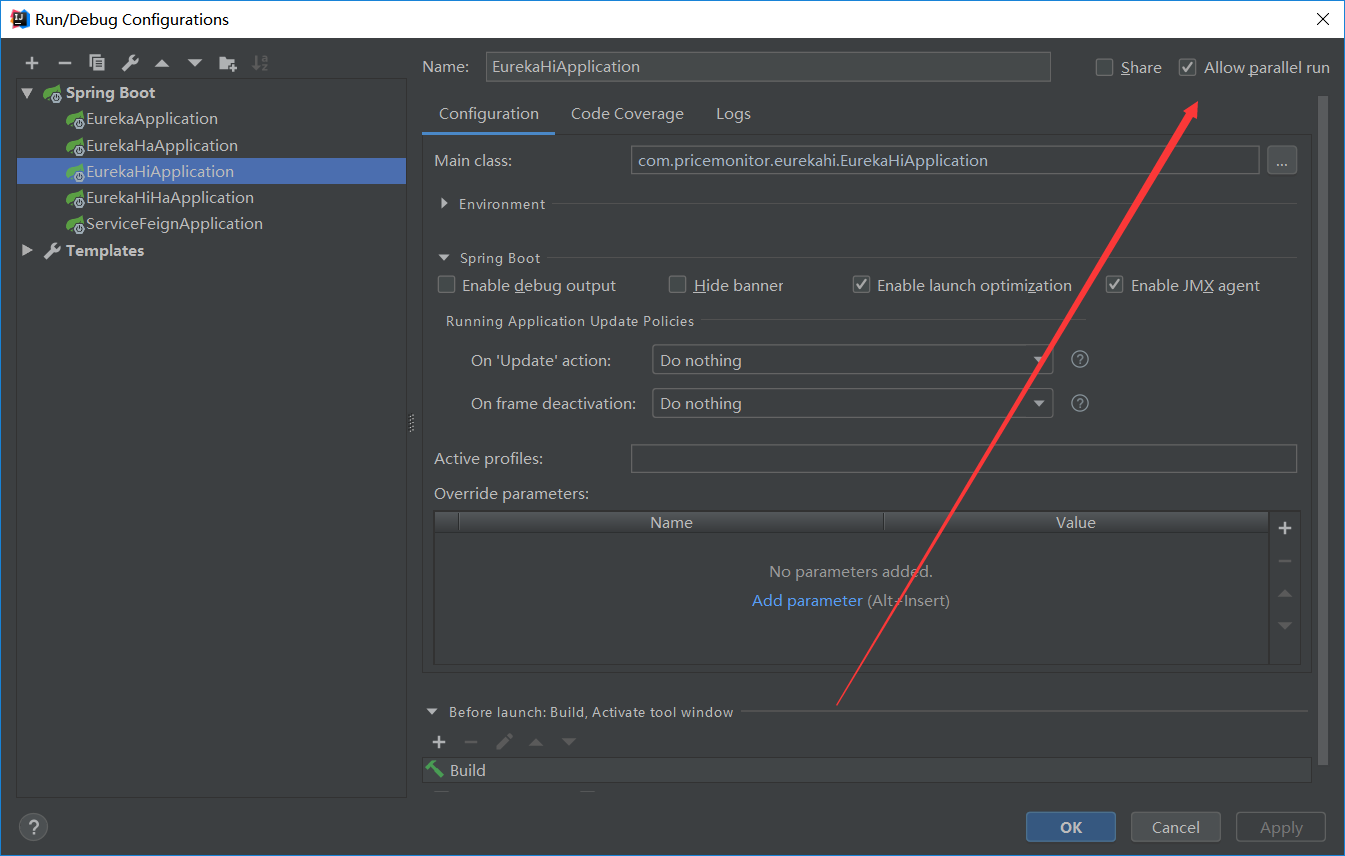Image resolution: width=1345 pixels, height=856 pixels.
Task: Toggle Enable JMX agent checkbox
Action: pos(1115,285)
